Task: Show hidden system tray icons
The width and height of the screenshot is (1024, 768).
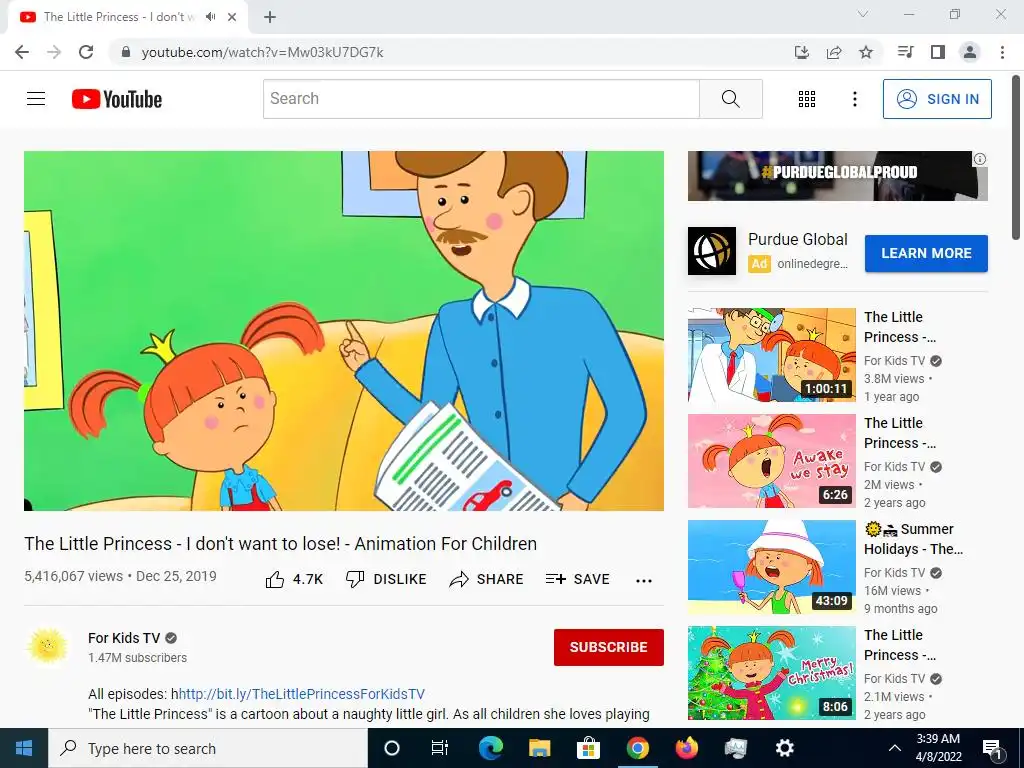Action: tap(895, 748)
